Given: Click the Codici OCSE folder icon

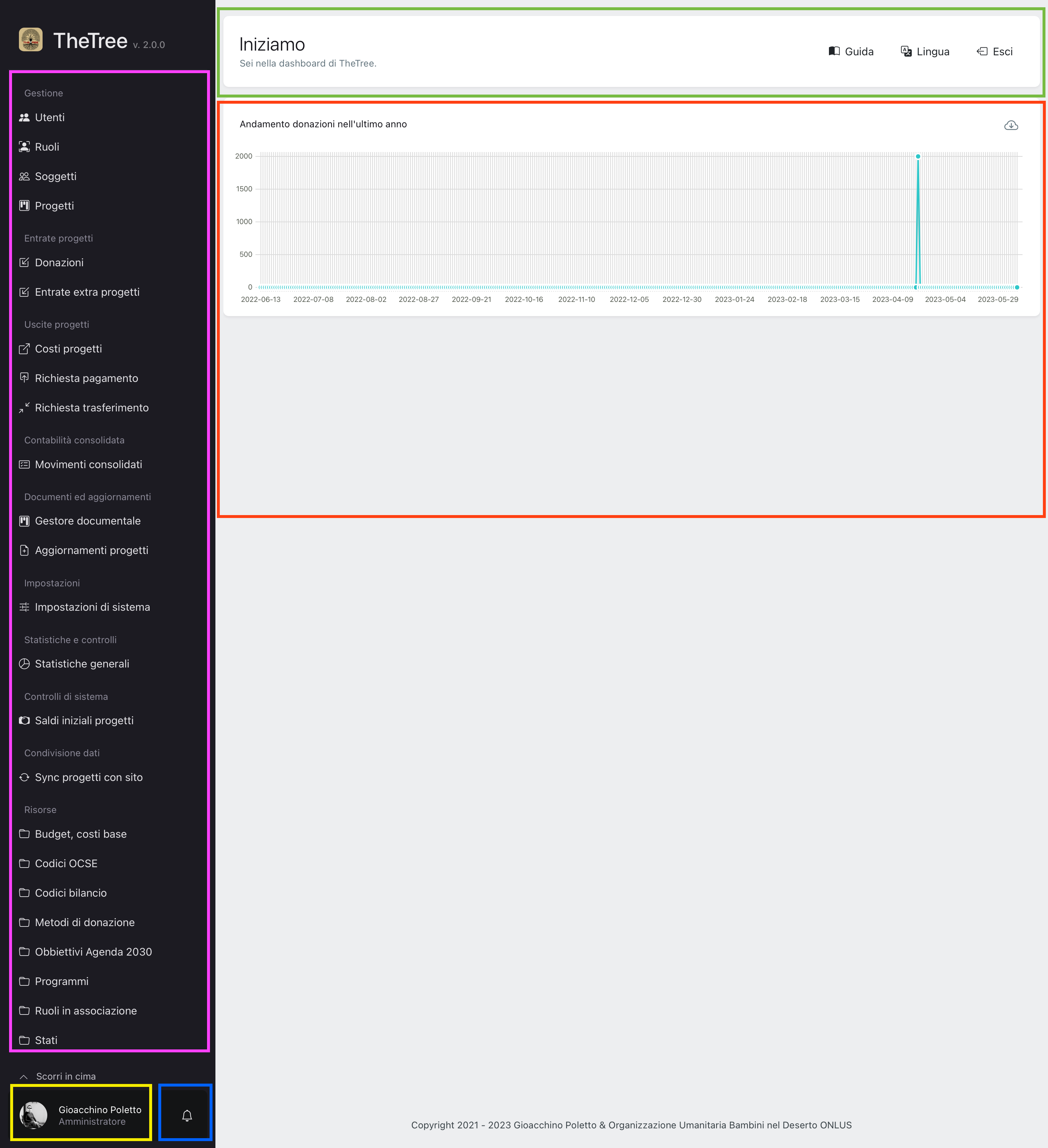Looking at the screenshot, I should pyautogui.click(x=24, y=863).
